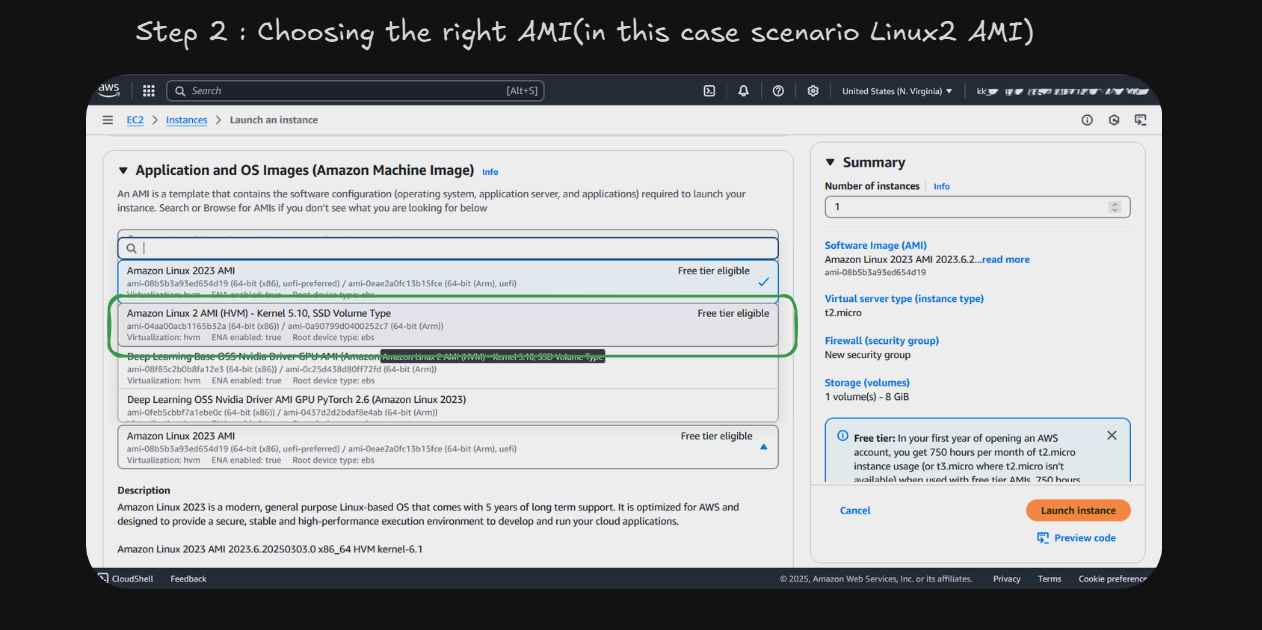This screenshot has height=630, width=1262.
Task: Open the Instances breadcrumb link
Action: (186, 120)
